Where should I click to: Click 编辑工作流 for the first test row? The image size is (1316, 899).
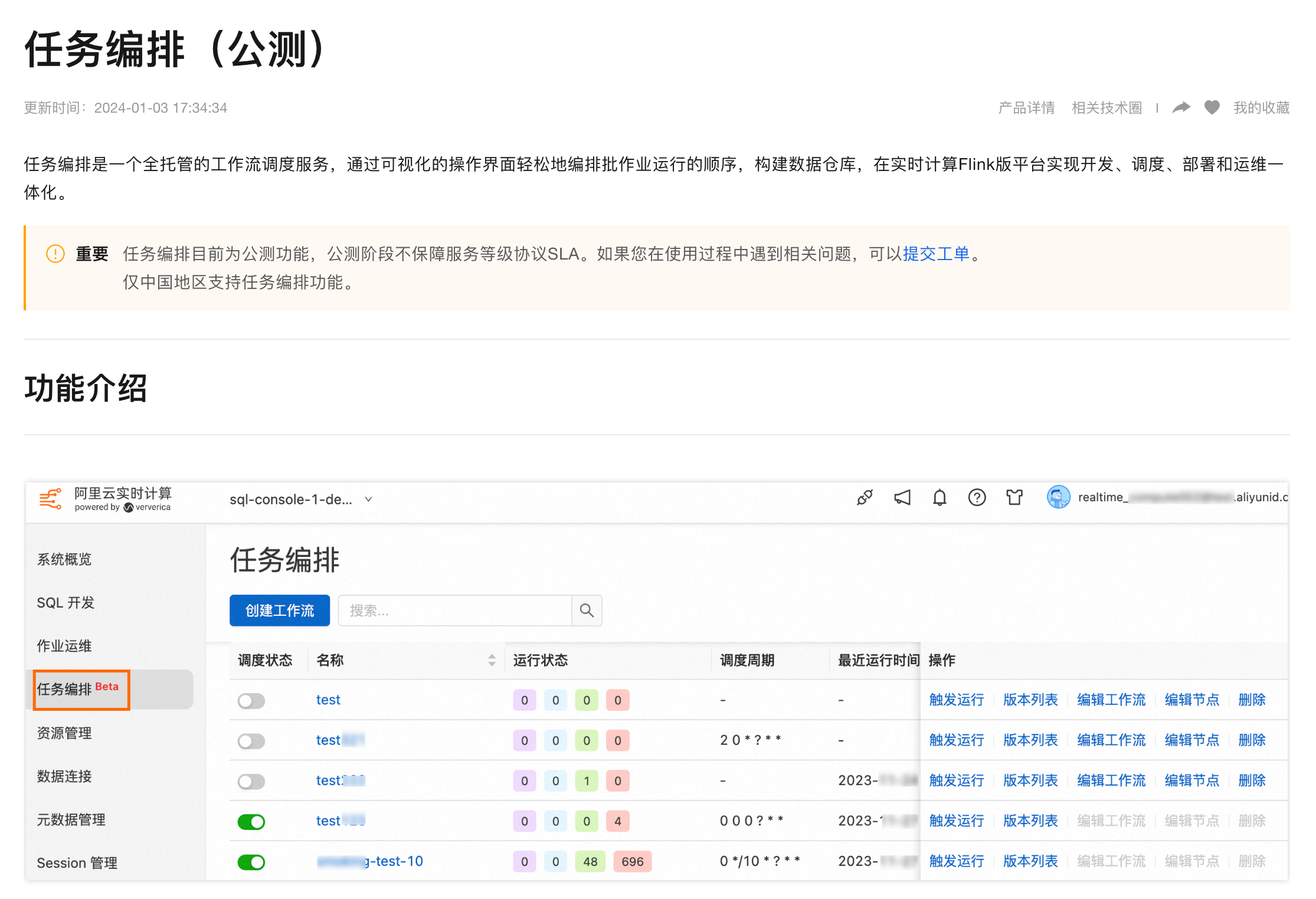click(x=1111, y=700)
